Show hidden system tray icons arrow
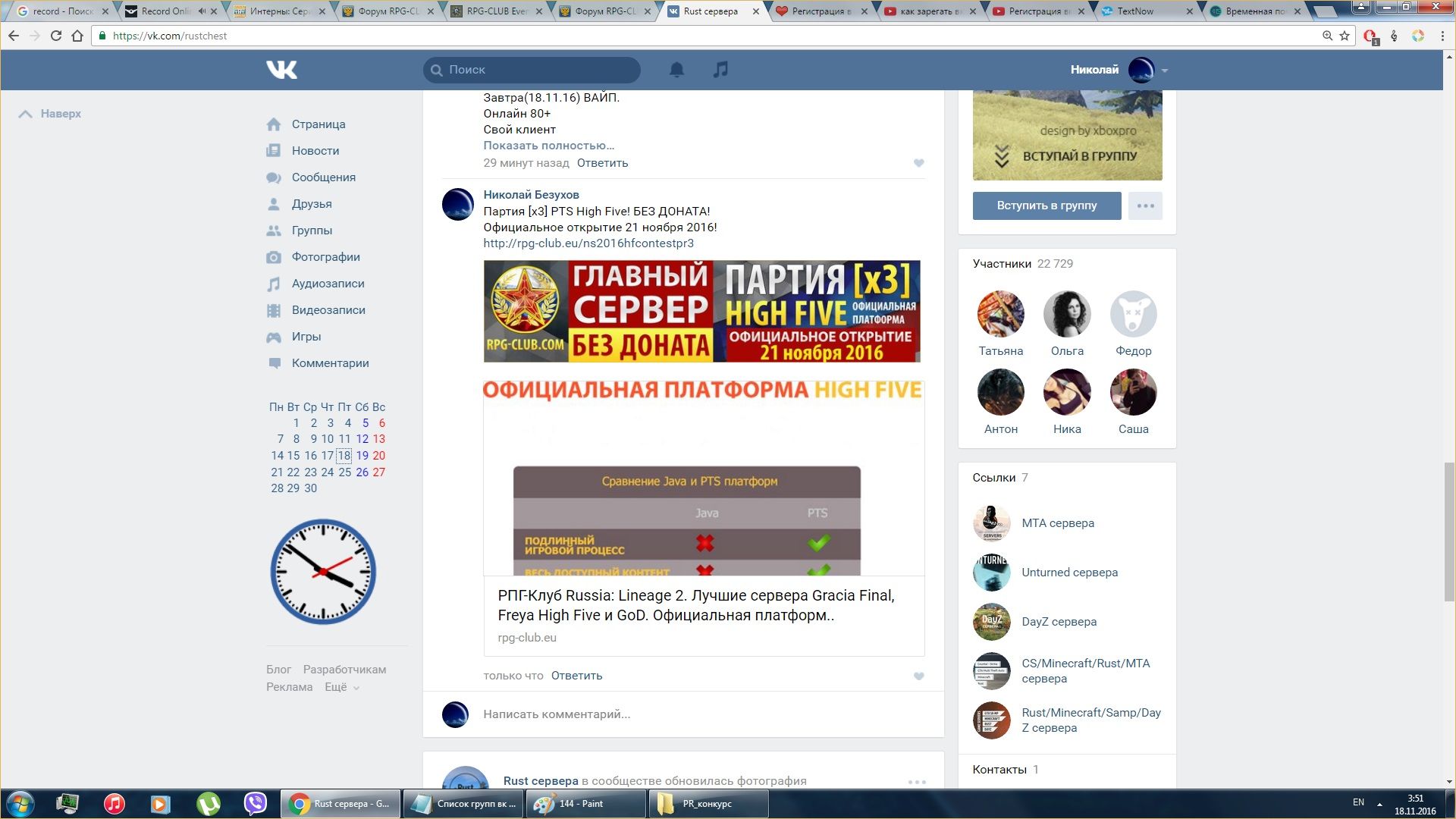The height and width of the screenshot is (819, 1456). (1379, 804)
